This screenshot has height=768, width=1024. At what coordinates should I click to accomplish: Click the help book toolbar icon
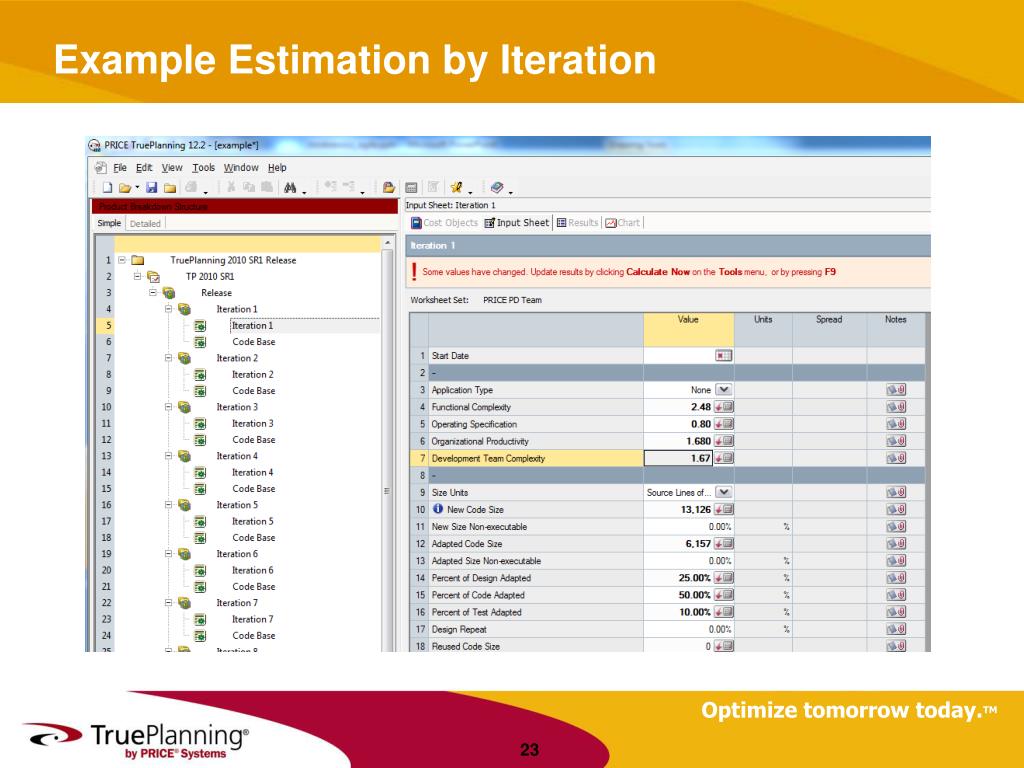(x=497, y=188)
